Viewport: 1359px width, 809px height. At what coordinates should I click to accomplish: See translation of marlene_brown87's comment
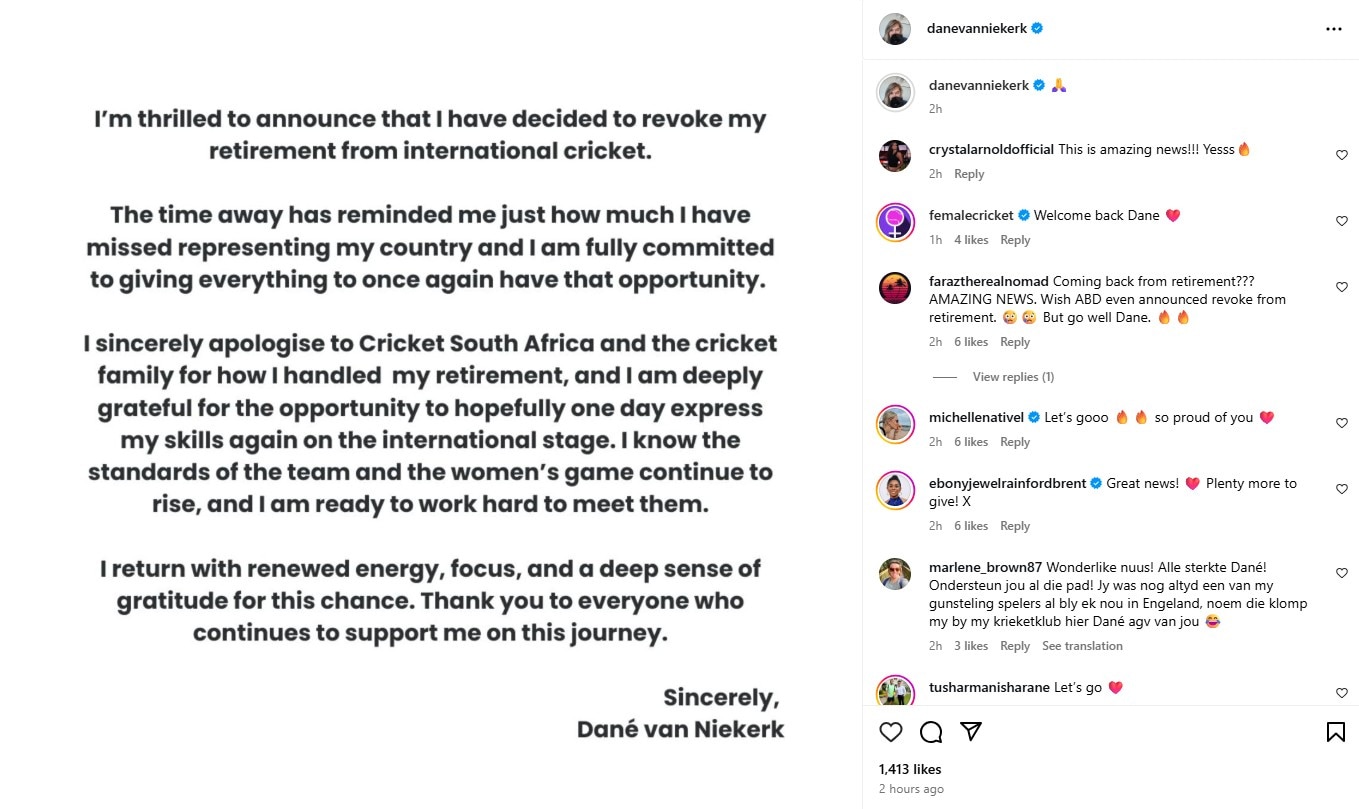pyautogui.click(x=1082, y=646)
